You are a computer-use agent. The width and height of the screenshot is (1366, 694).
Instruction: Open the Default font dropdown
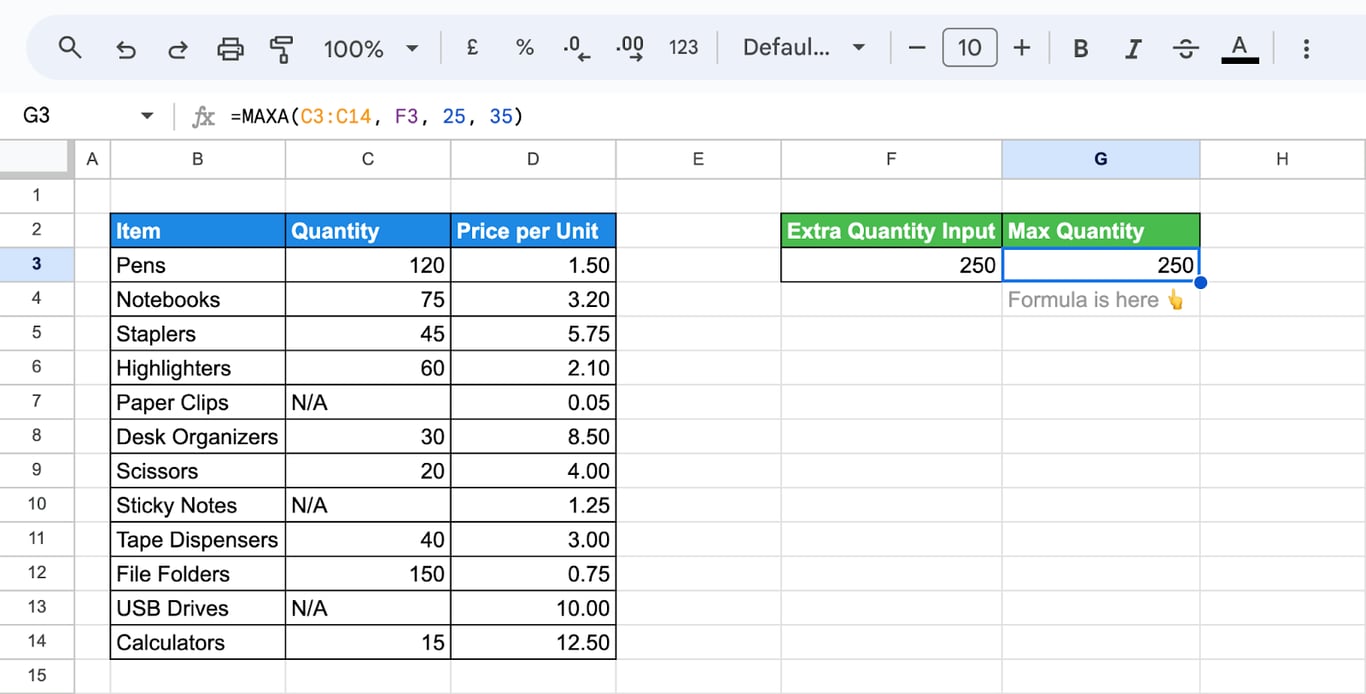tap(803, 48)
